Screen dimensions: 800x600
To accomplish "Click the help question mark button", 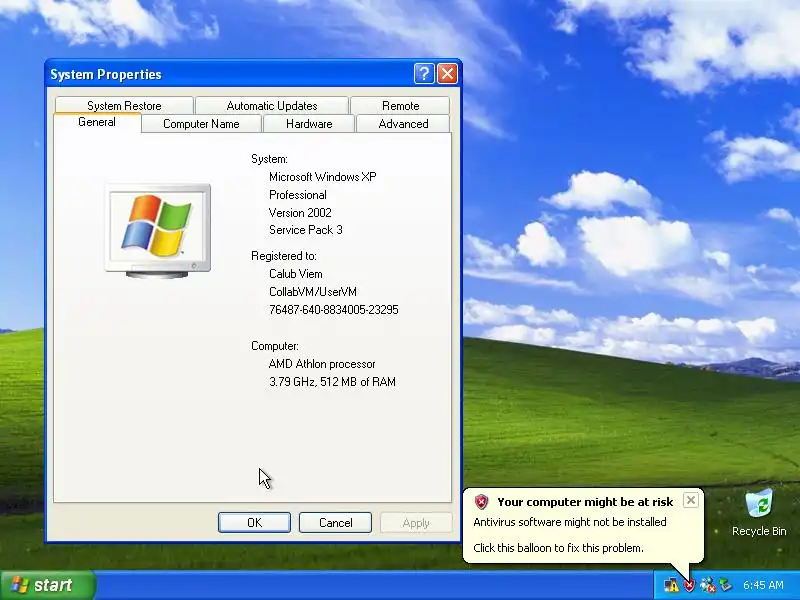I will (424, 74).
